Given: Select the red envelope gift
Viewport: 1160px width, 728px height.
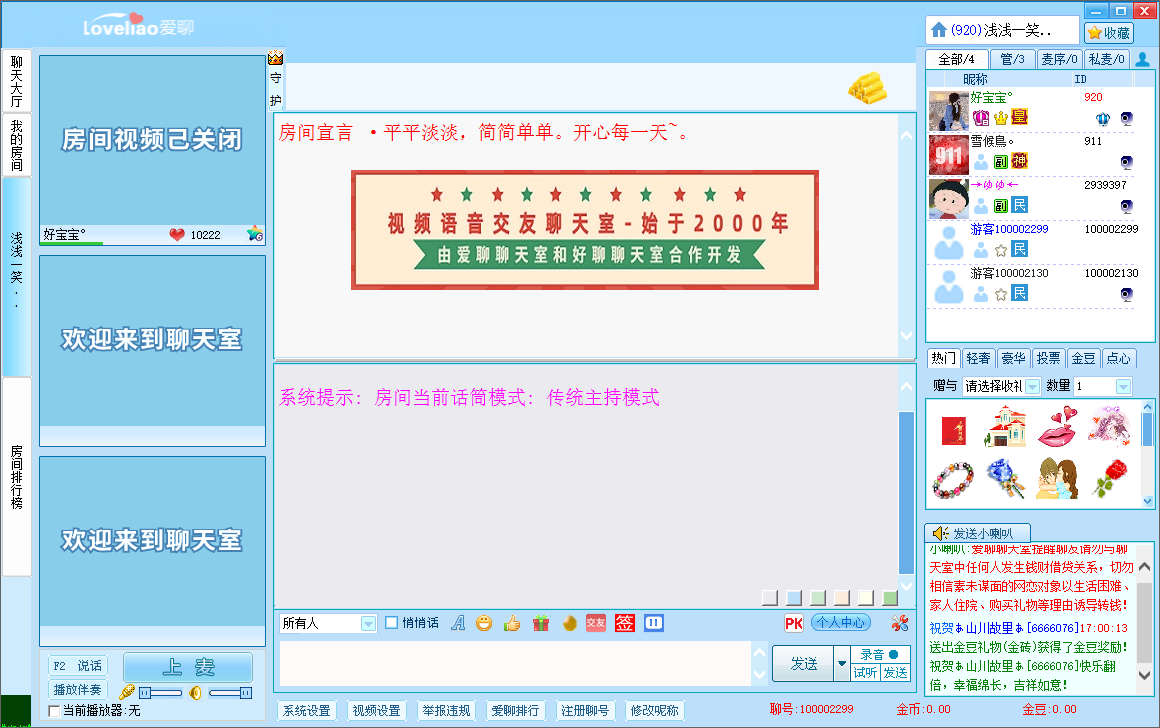Looking at the screenshot, I should (954, 431).
